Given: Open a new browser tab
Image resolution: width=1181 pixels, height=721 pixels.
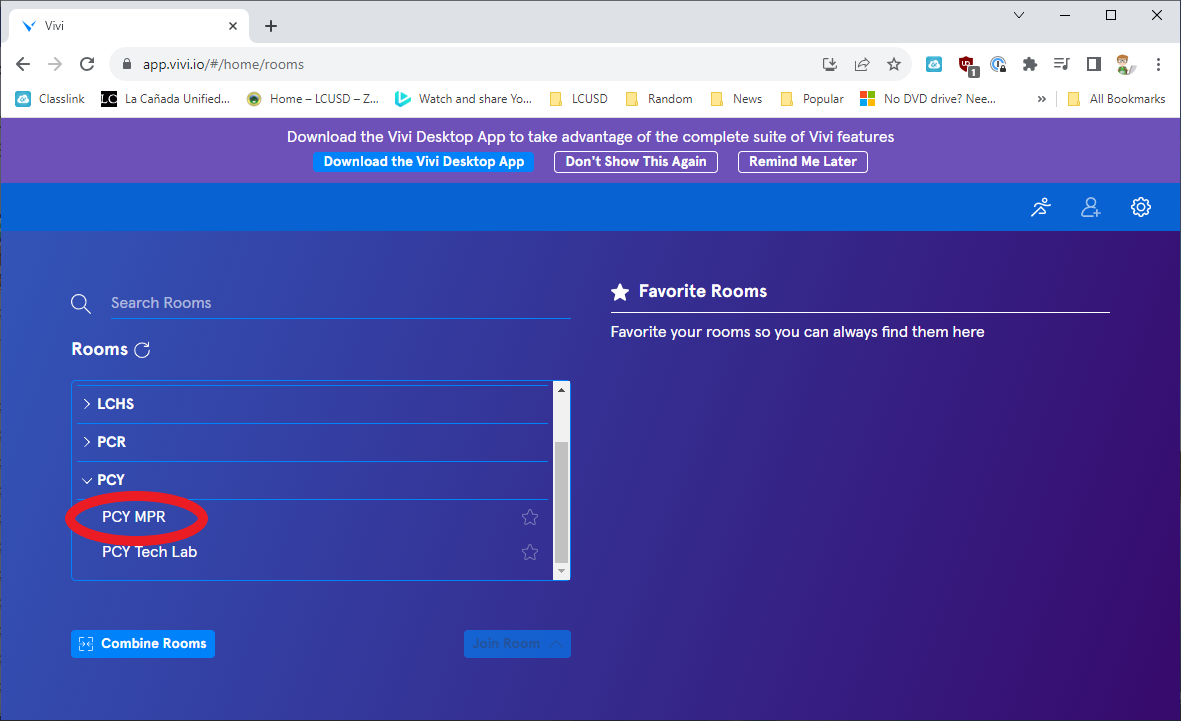Looking at the screenshot, I should [271, 26].
